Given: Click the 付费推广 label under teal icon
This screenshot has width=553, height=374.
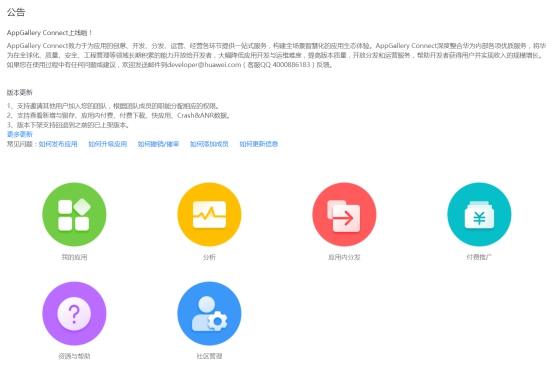Looking at the screenshot, I should point(479,257).
